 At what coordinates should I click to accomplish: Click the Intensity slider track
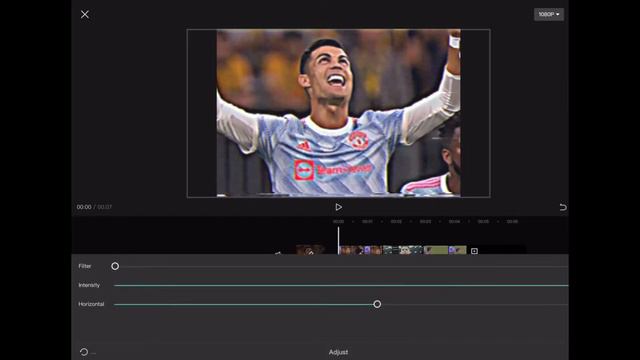click(341, 285)
